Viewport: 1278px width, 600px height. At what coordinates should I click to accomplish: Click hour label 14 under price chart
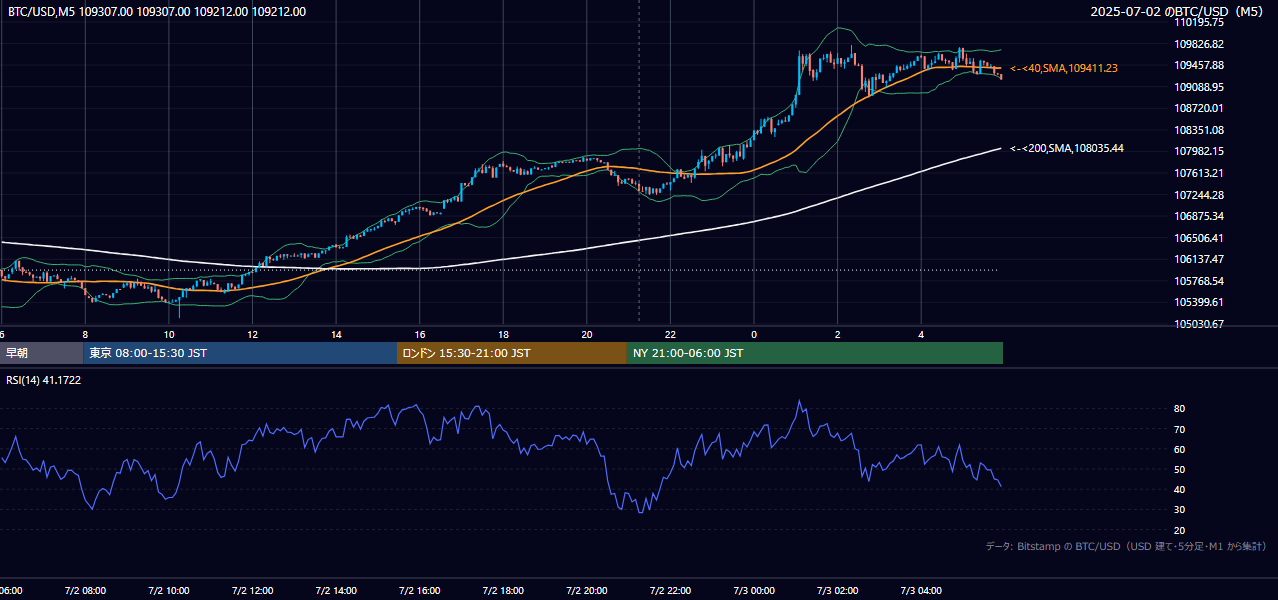336,335
